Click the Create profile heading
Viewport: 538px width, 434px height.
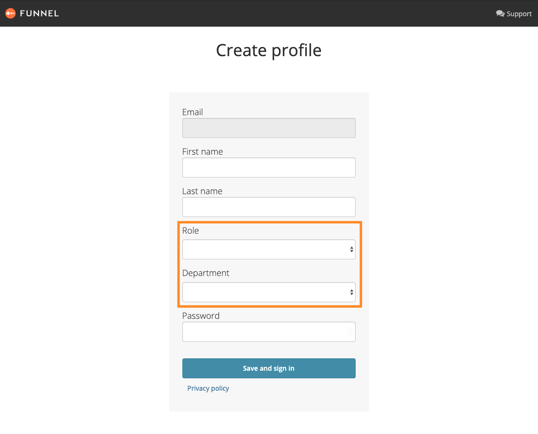point(269,51)
